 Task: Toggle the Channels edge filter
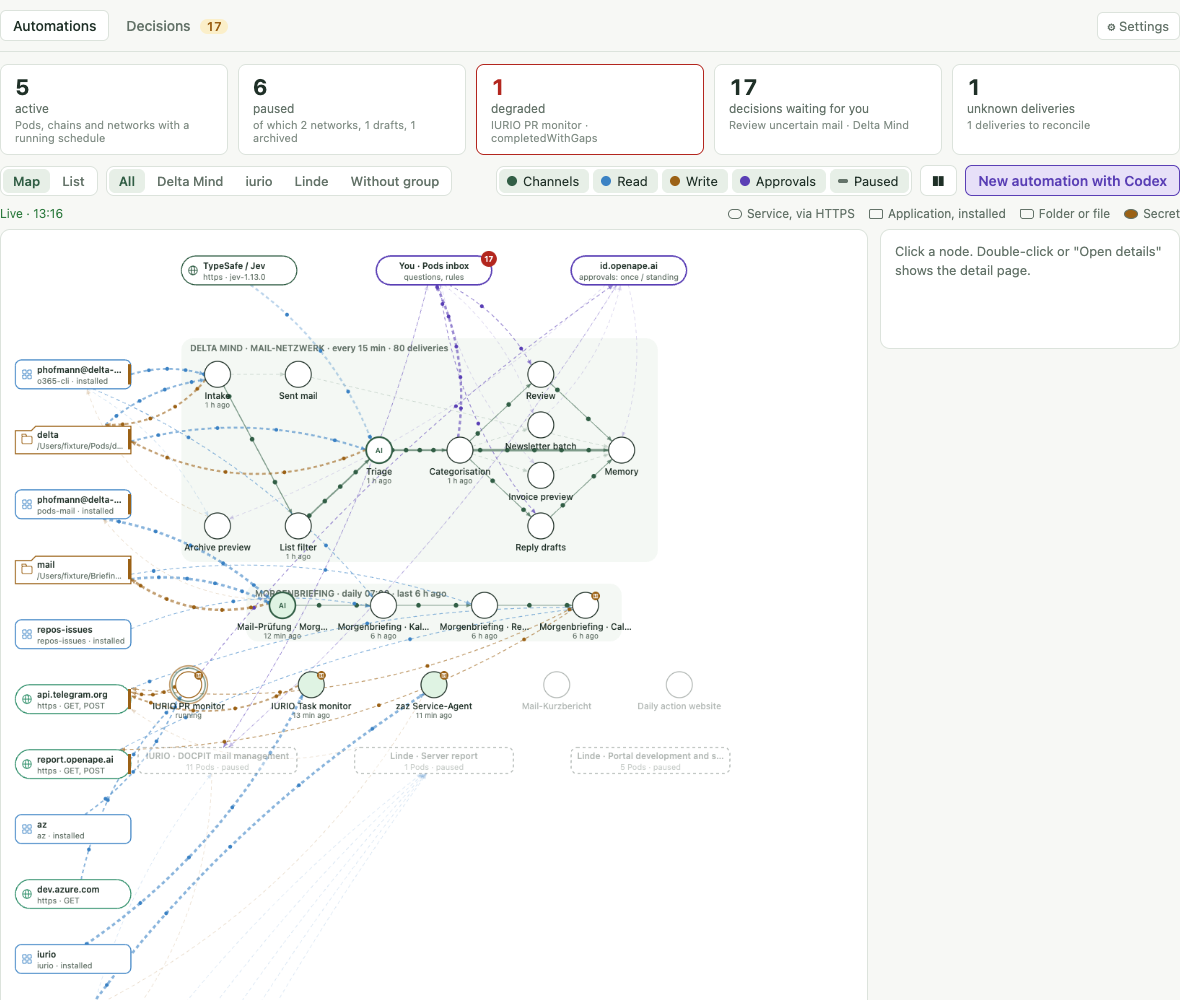point(543,181)
